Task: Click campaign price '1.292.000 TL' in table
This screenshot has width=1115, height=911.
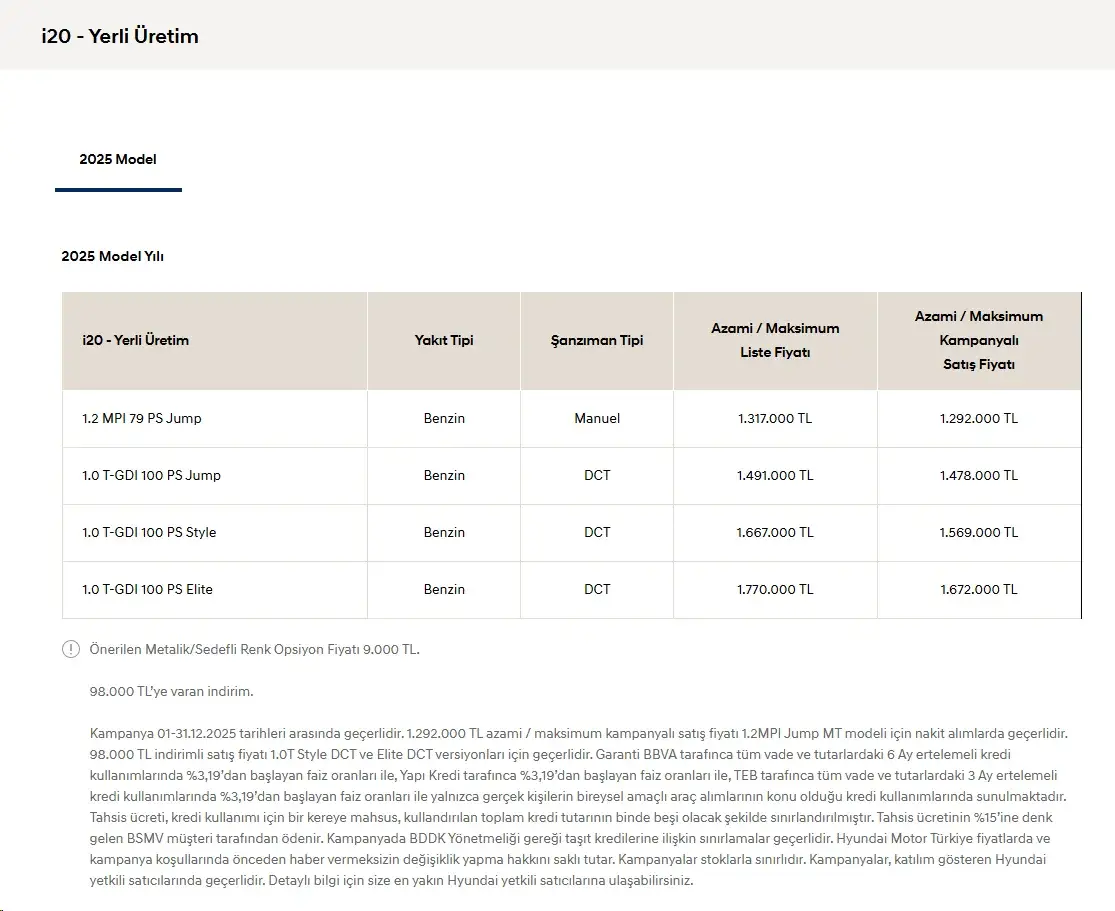Action: 978,418
